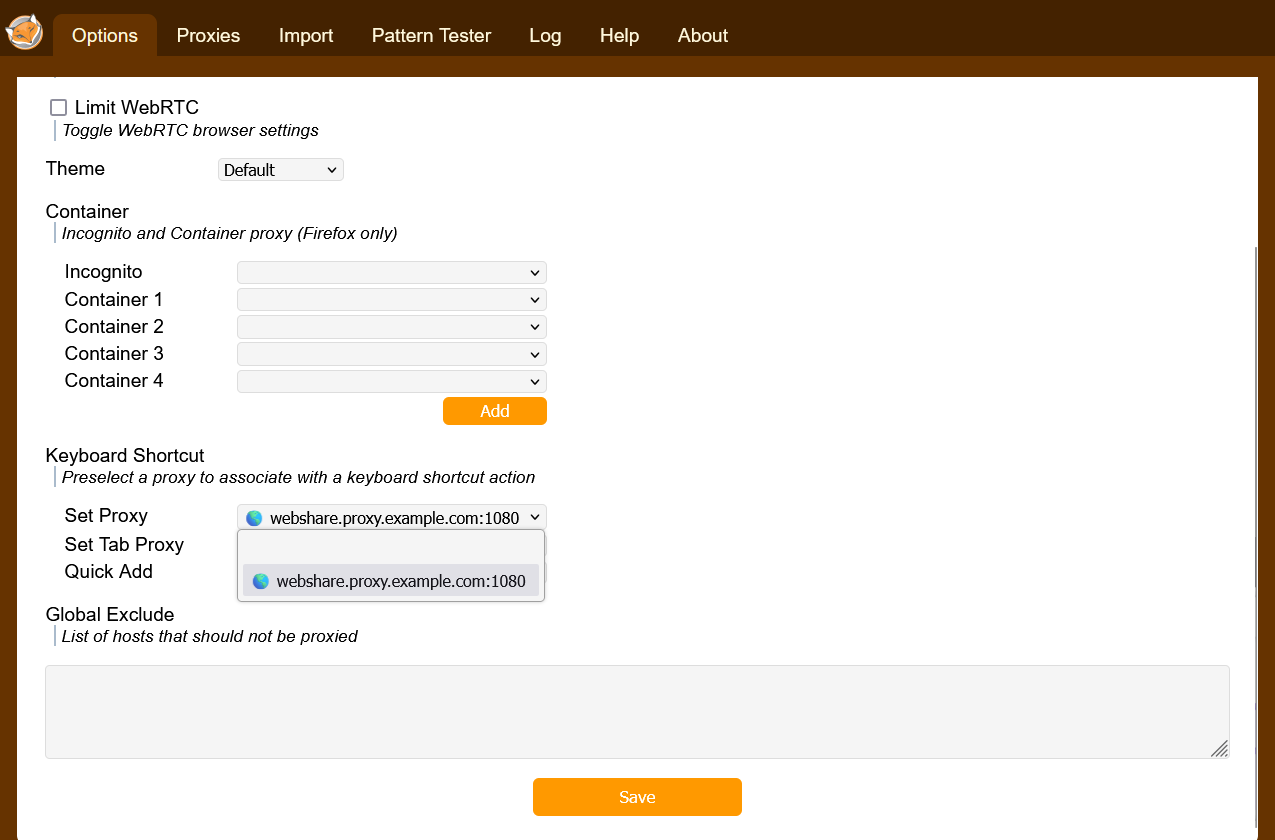Switch to the Log tab
This screenshot has height=840, width=1275.
point(545,35)
